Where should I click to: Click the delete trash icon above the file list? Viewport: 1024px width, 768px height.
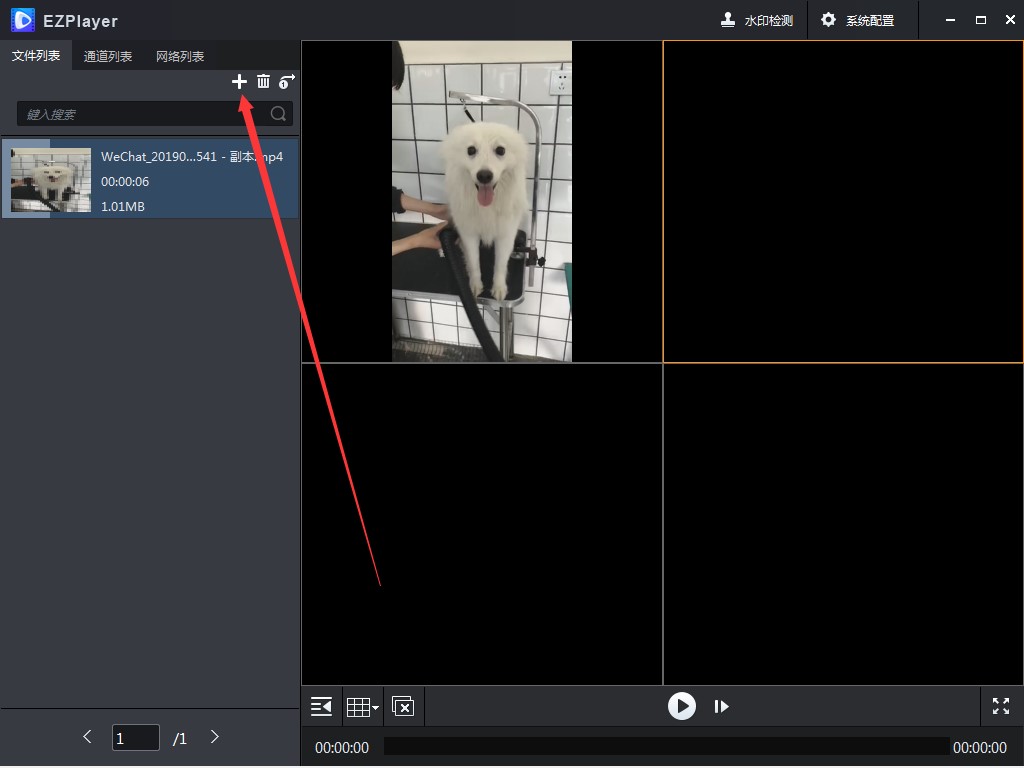(263, 81)
